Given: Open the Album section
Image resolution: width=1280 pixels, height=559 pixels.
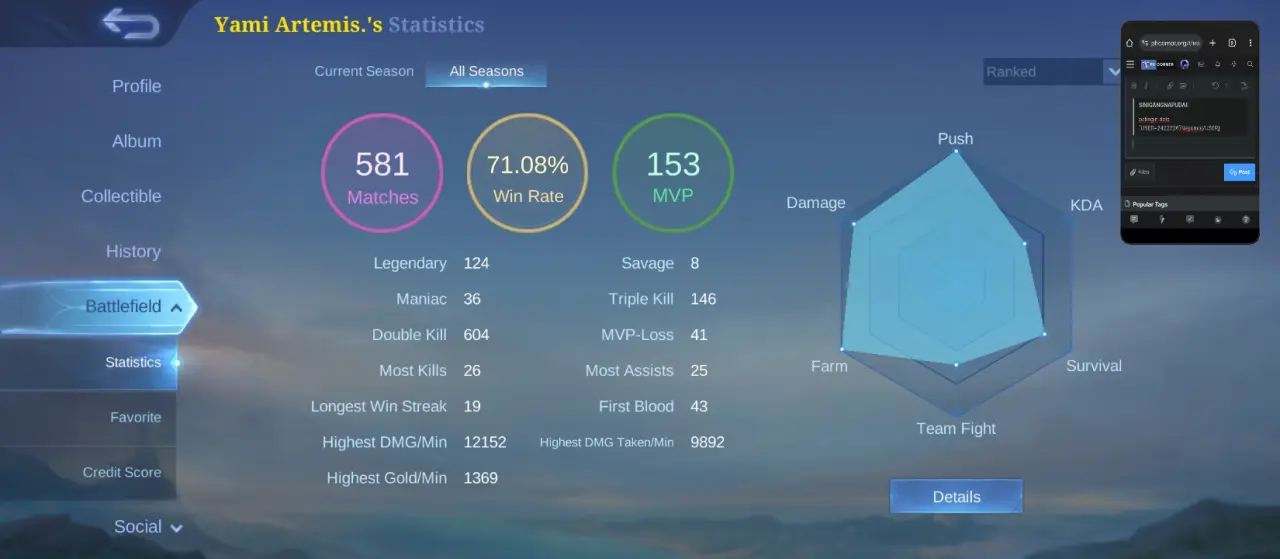Looking at the screenshot, I should pos(136,142).
